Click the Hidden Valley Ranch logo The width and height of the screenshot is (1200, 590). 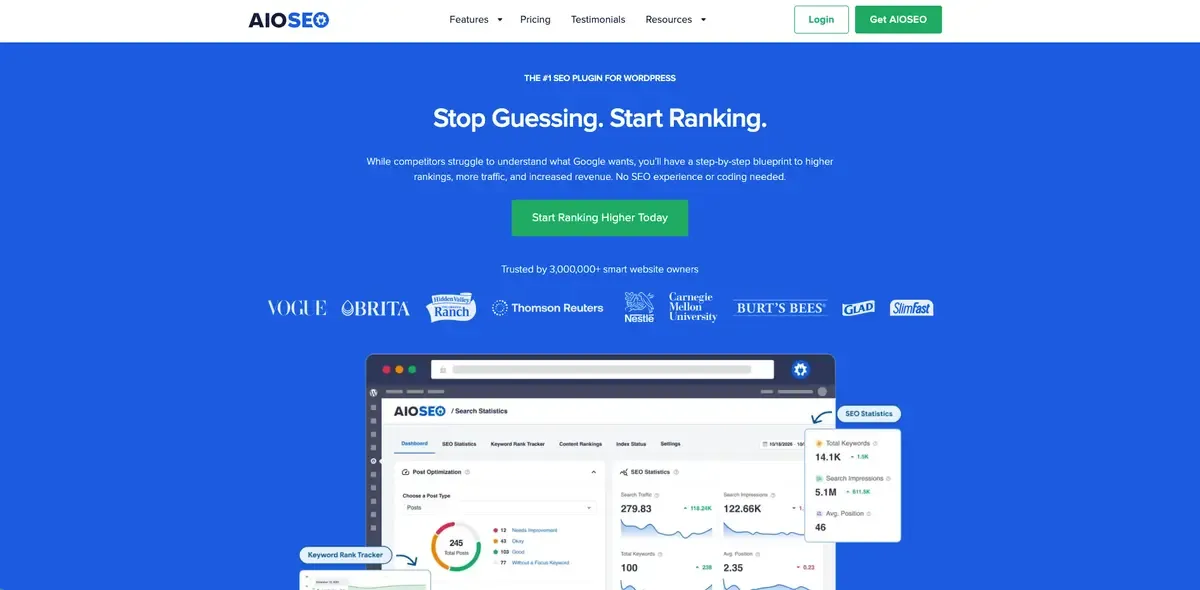click(x=451, y=307)
